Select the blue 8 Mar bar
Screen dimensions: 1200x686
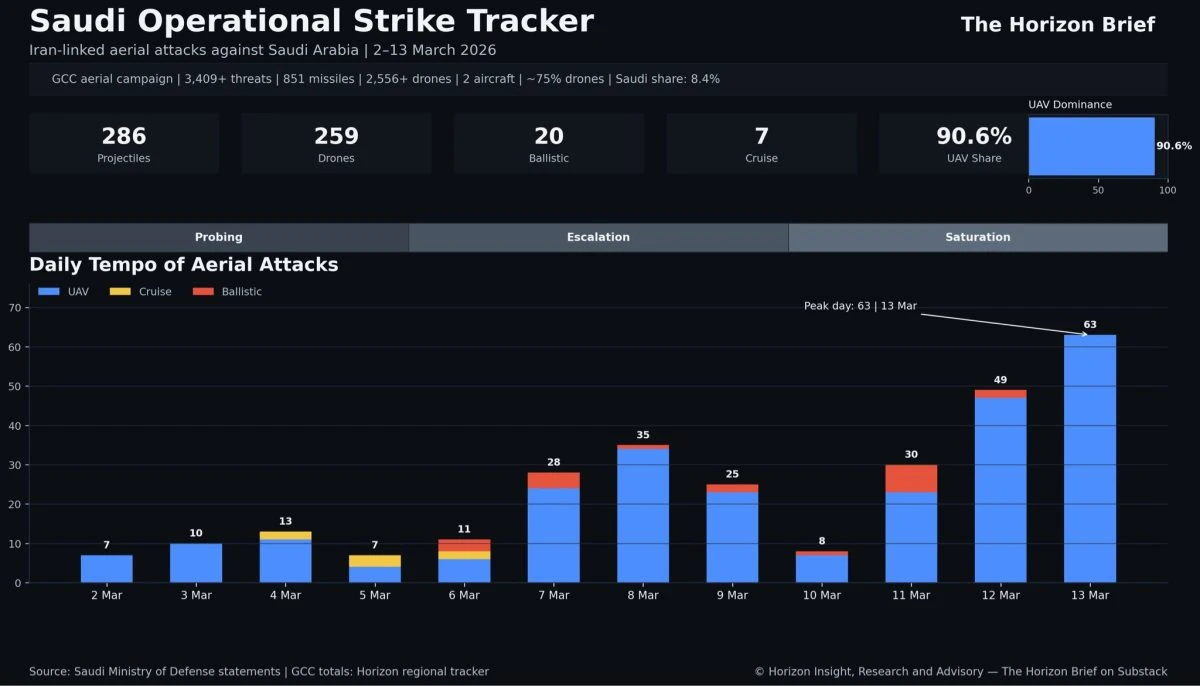[x=643, y=516]
